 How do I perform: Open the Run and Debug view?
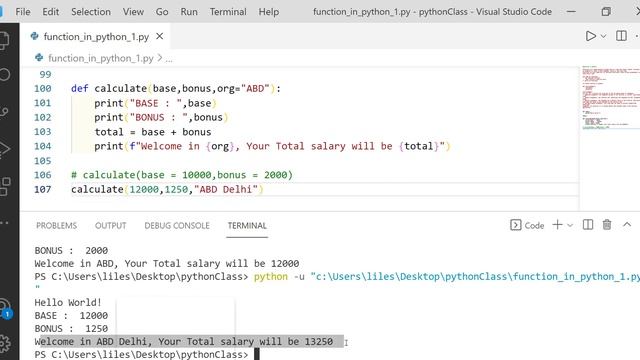(4, 149)
